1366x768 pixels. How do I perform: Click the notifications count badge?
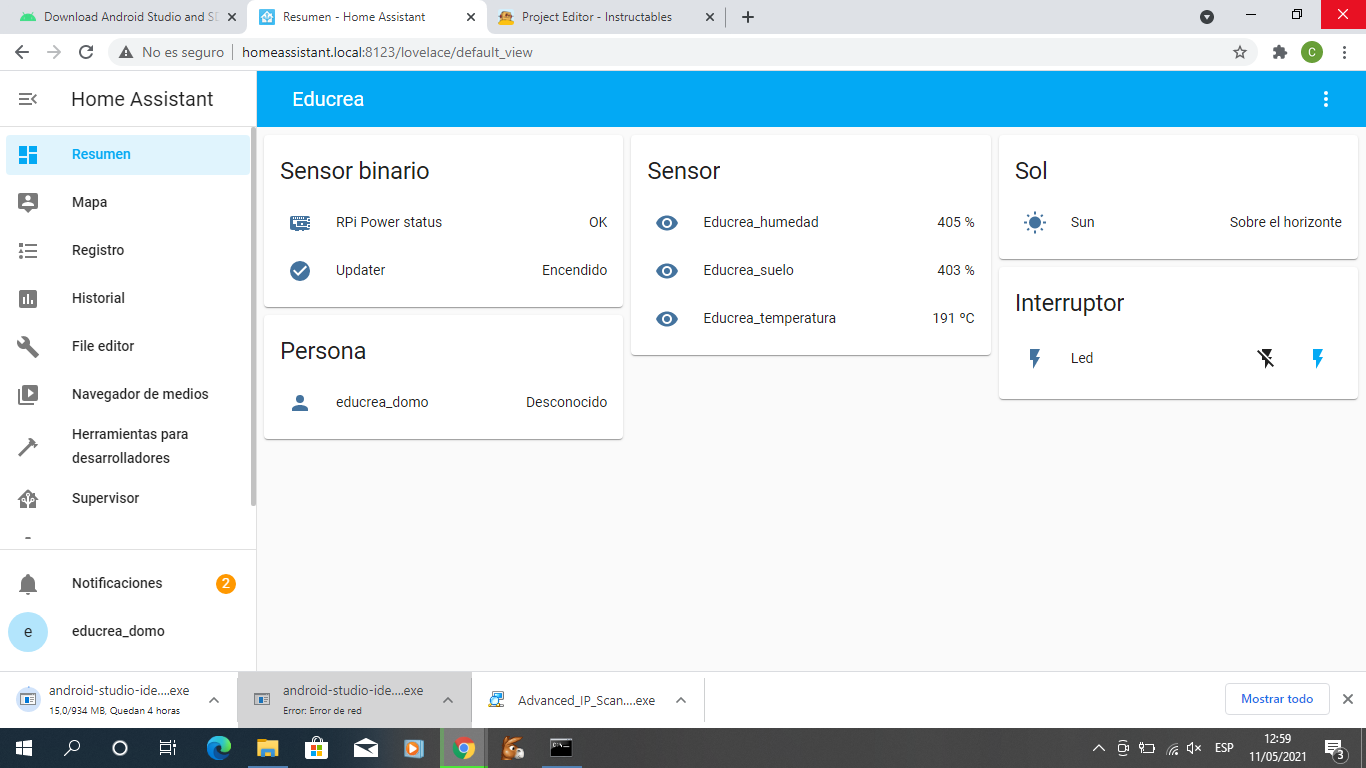click(226, 583)
